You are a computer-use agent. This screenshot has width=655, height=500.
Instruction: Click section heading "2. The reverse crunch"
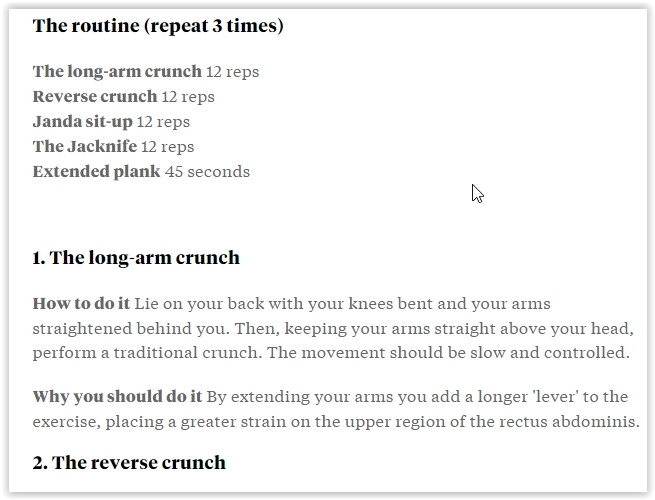tap(129, 463)
